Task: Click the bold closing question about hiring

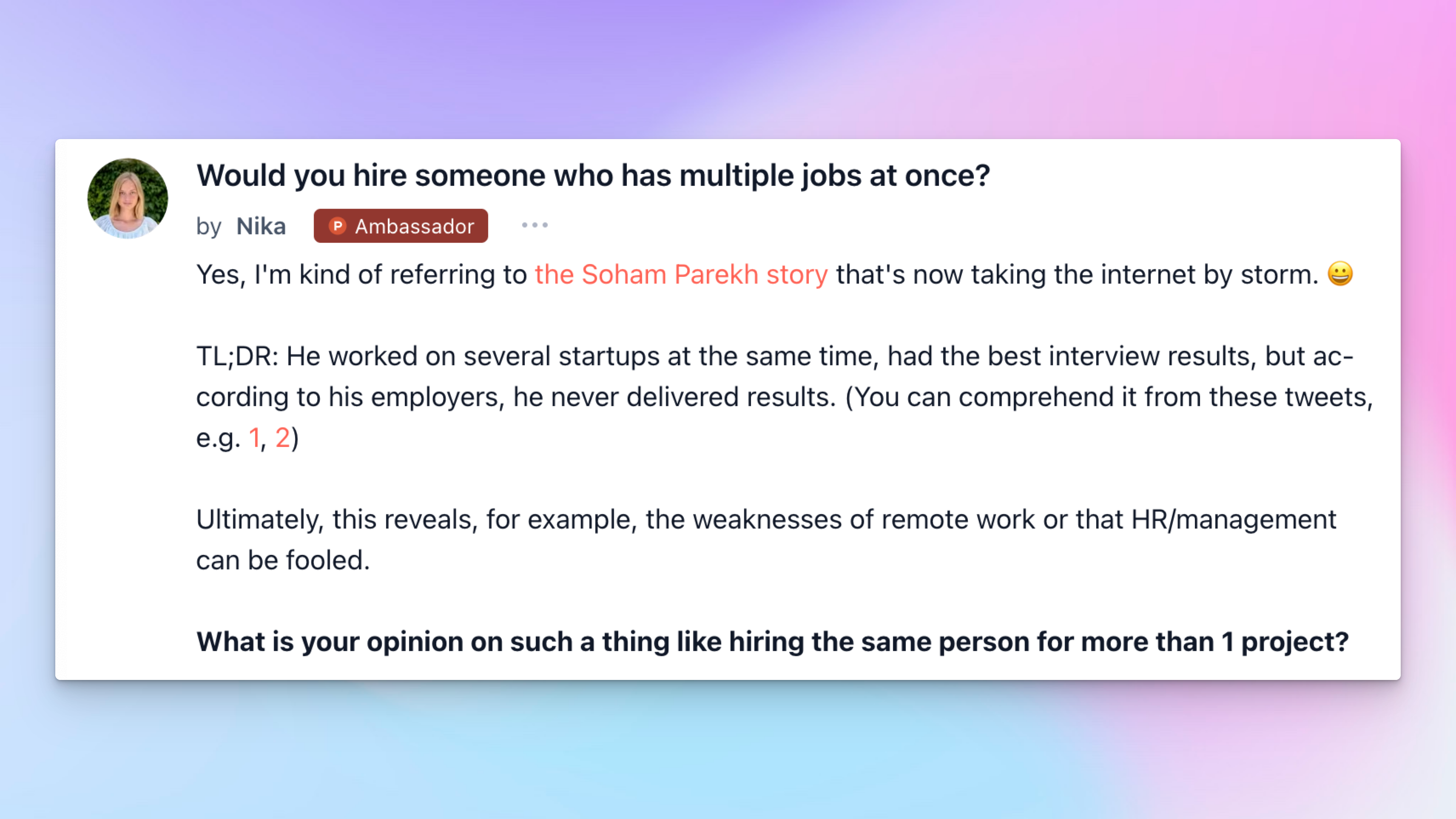Action: pos(773,642)
